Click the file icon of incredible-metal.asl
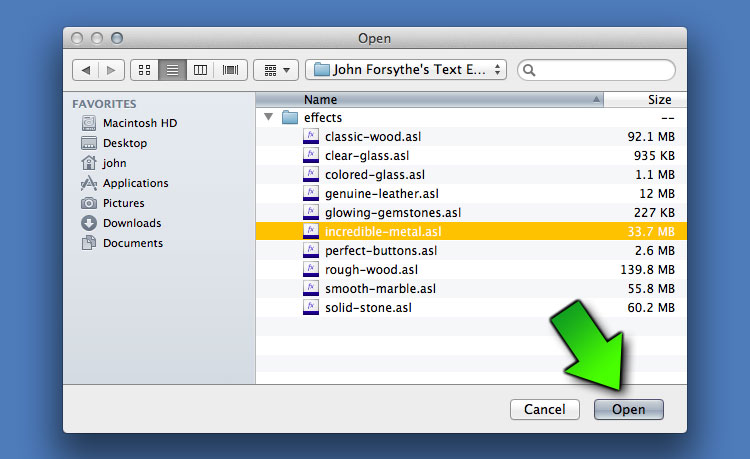 coord(311,231)
